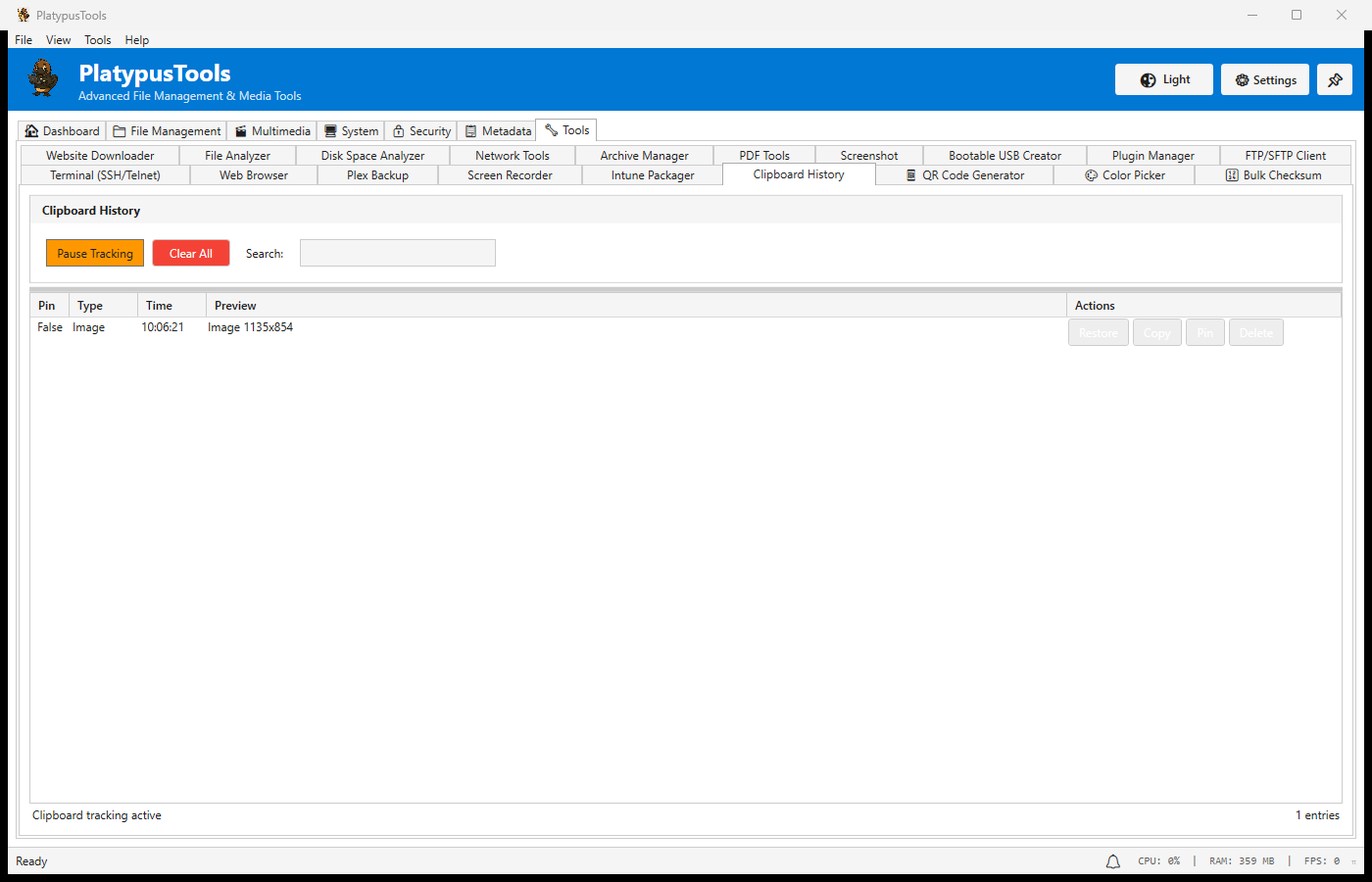Viewport: 1372px width, 882px height.
Task: Open the QR Code Generator tab
Action: tap(964, 175)
